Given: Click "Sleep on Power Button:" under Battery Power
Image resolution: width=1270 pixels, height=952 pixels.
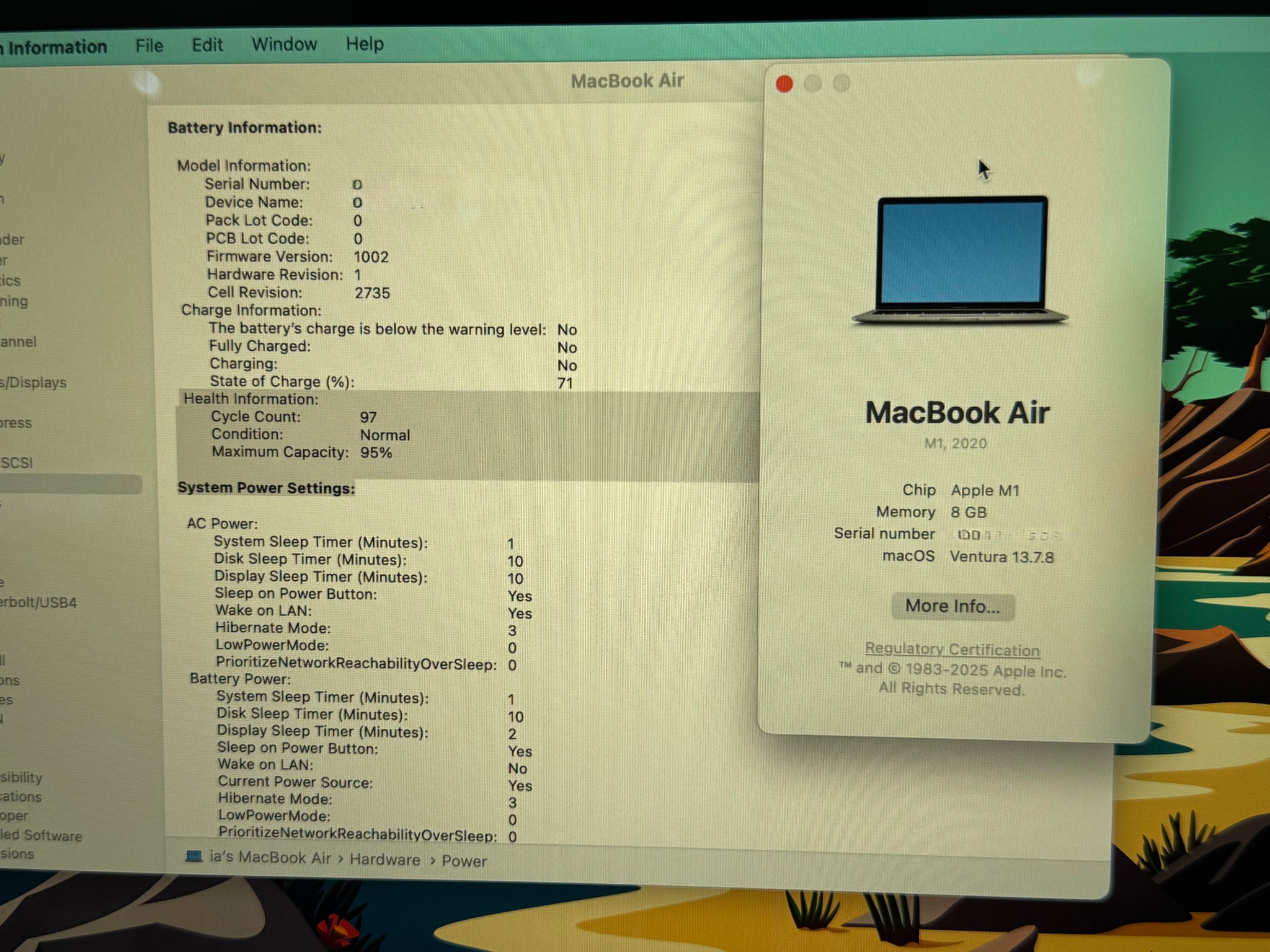Looking at the screenshot, I should point(298,748).
